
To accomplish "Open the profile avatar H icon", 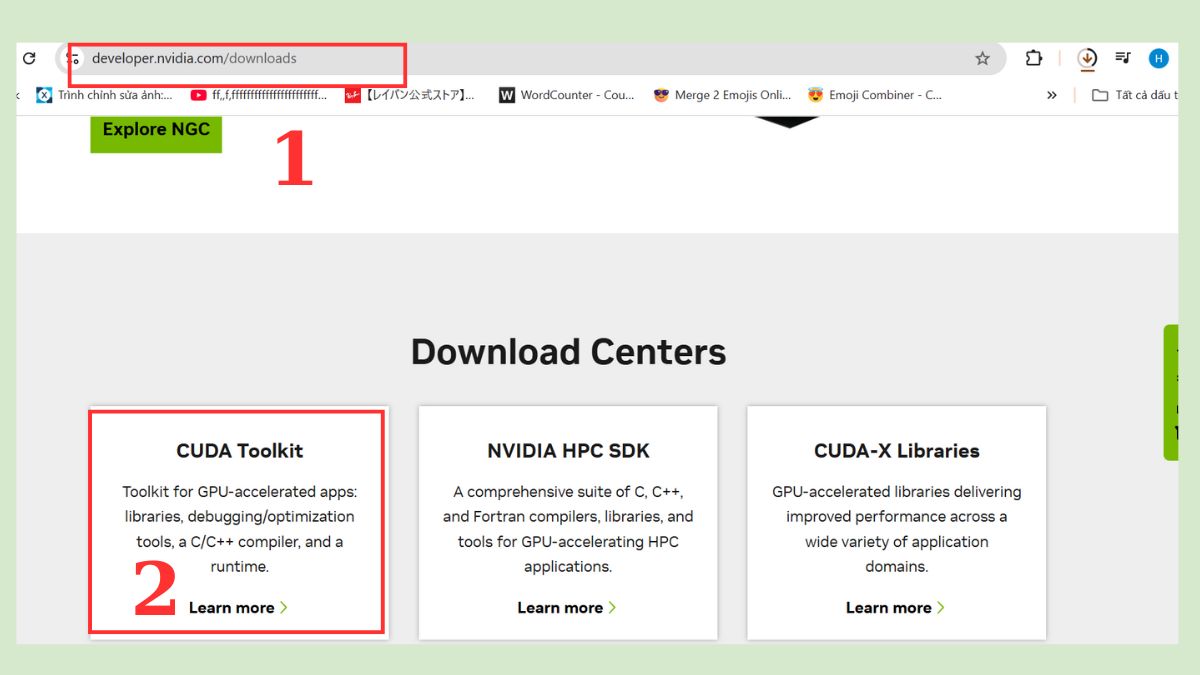I will pos(1158,59).
